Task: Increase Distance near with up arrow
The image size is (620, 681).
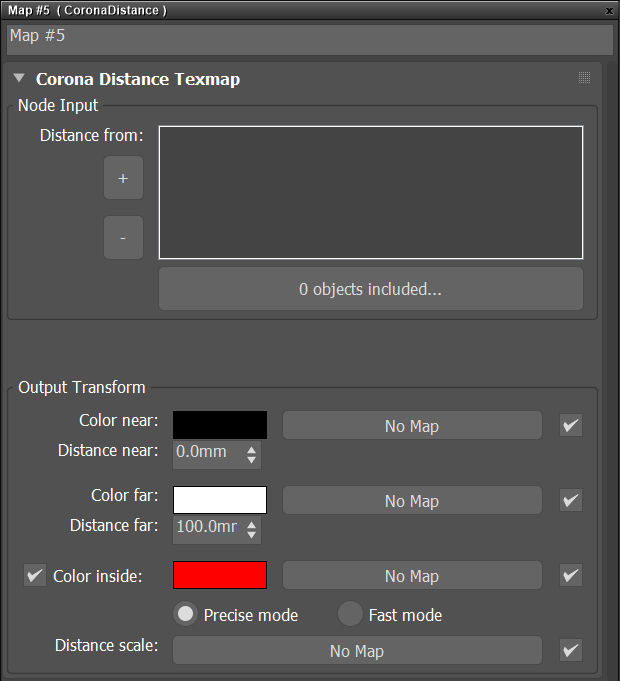Action: point(251,450)
